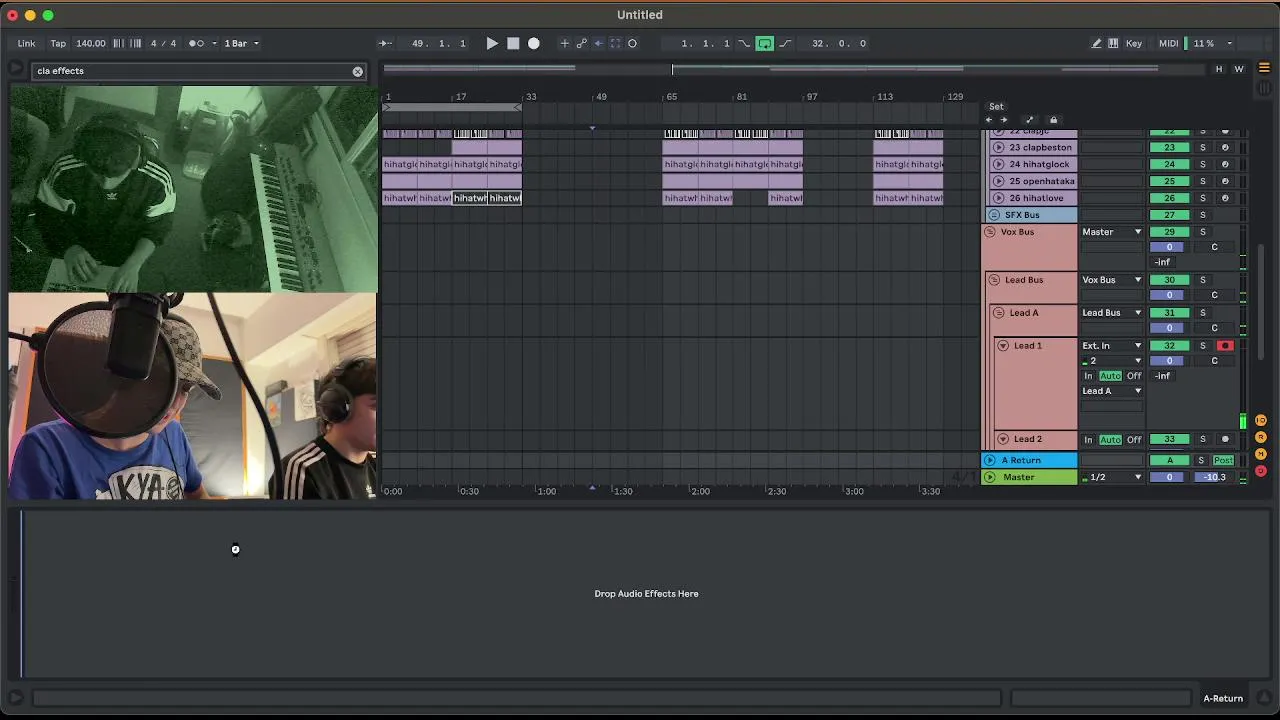1280x720 pixels.
Task: Toggle track 24 activator button
Action: click(1169, 164)
